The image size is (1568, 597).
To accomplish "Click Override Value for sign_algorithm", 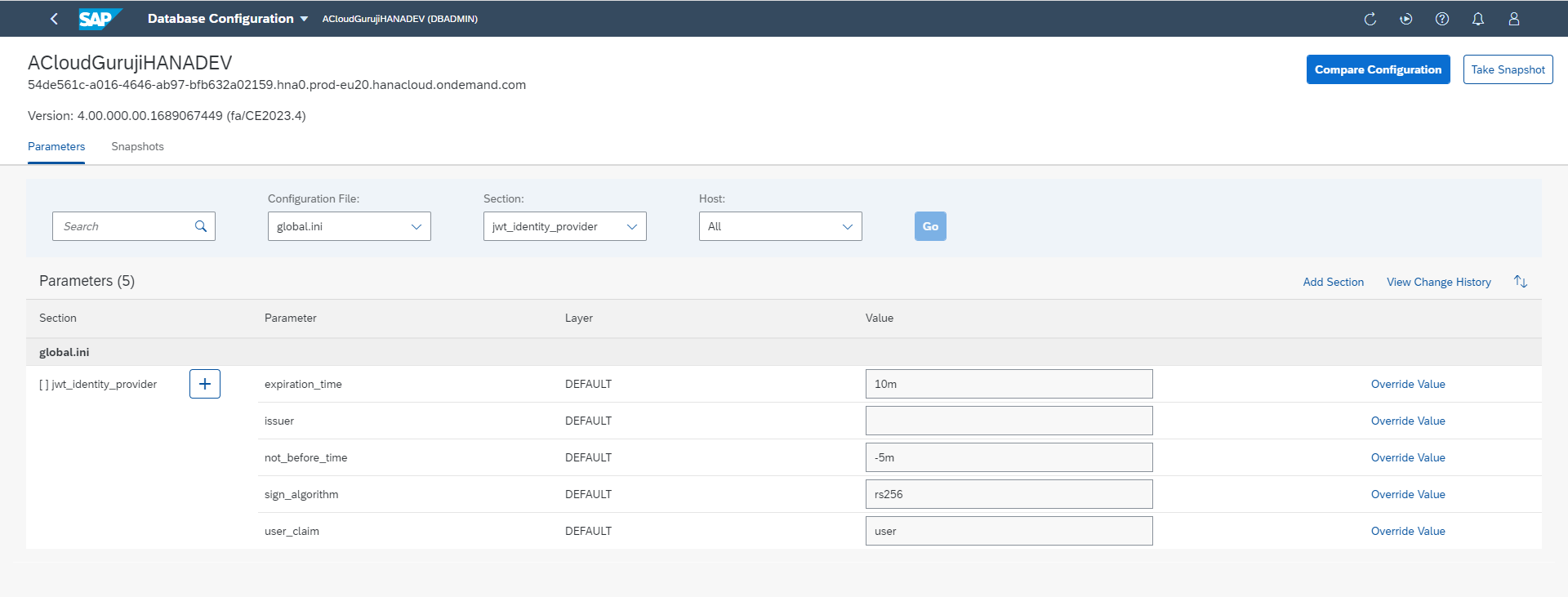I will [1408, 494].
